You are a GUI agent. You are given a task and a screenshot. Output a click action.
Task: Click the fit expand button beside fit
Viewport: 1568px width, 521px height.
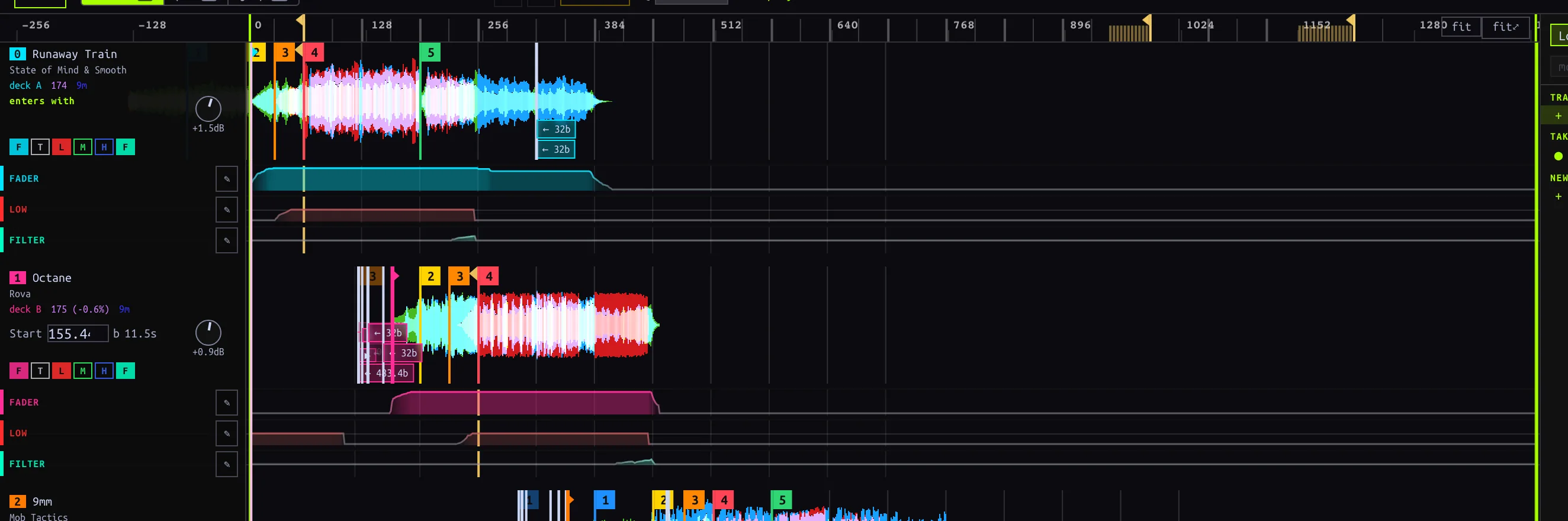click(1505, 27)
